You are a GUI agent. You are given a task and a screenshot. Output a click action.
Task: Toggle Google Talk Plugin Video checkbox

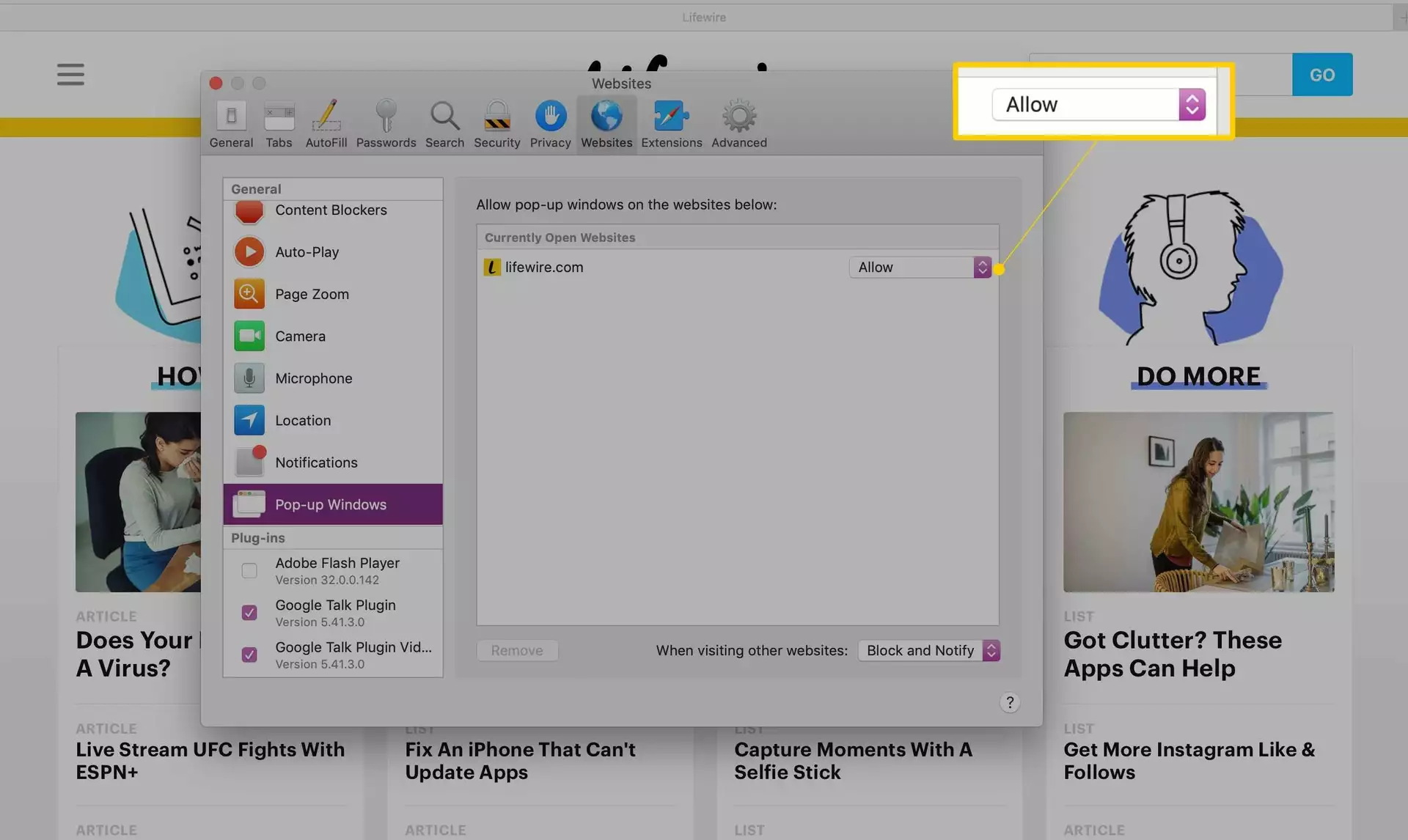[249, 655]
